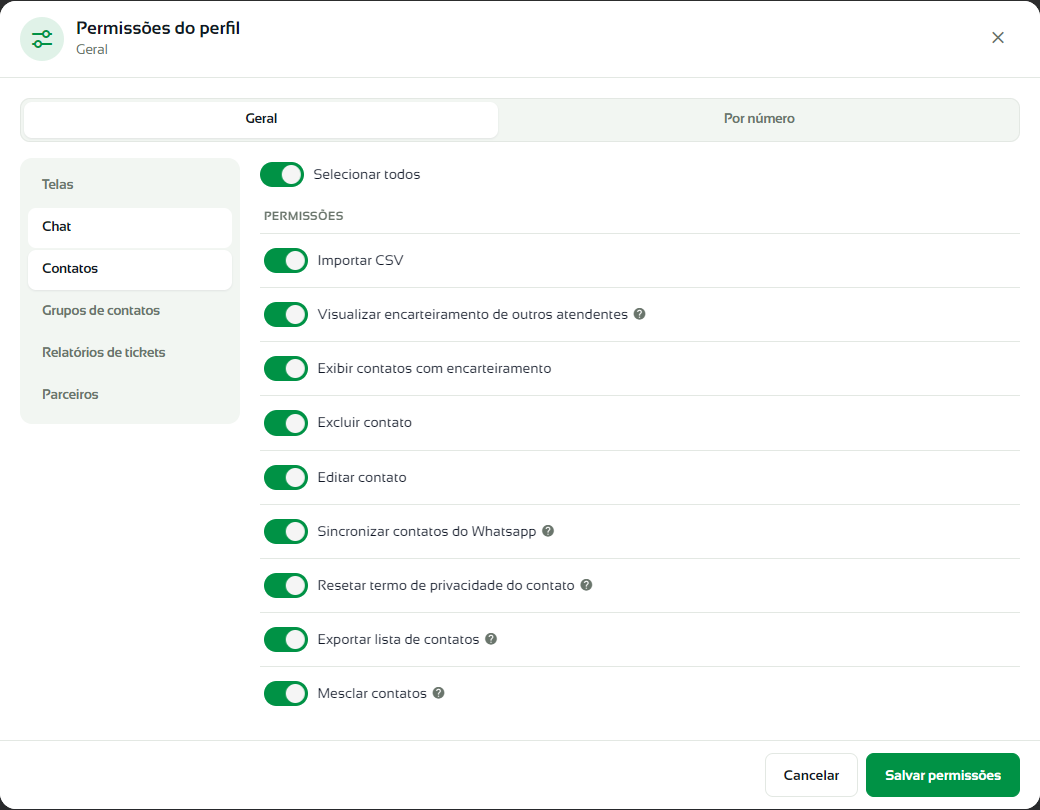1040x810 pixels.
Task: Click the Geral subtitle under the title
Action: click(92, 50)
